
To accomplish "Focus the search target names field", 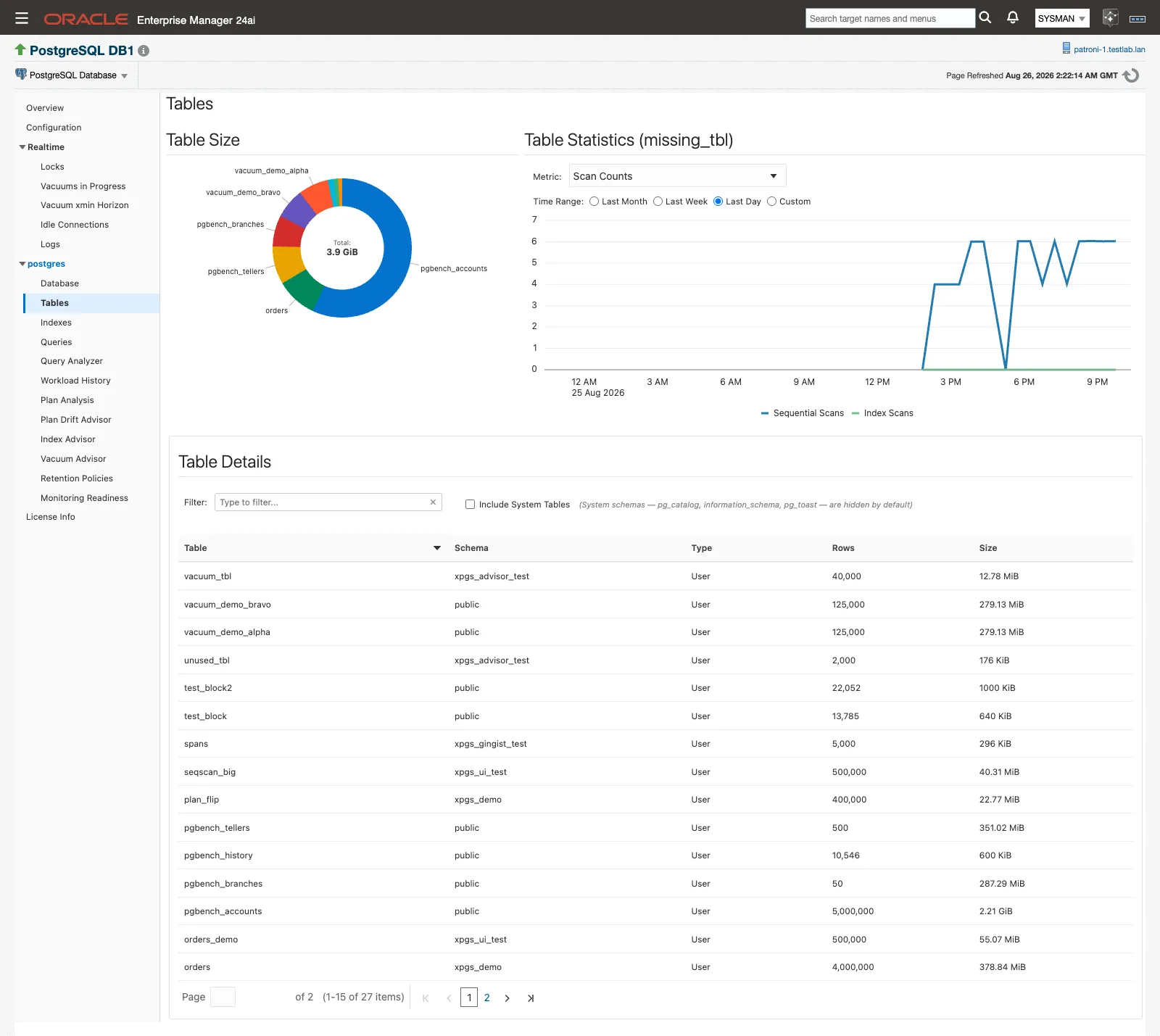I will click(890, 19).
